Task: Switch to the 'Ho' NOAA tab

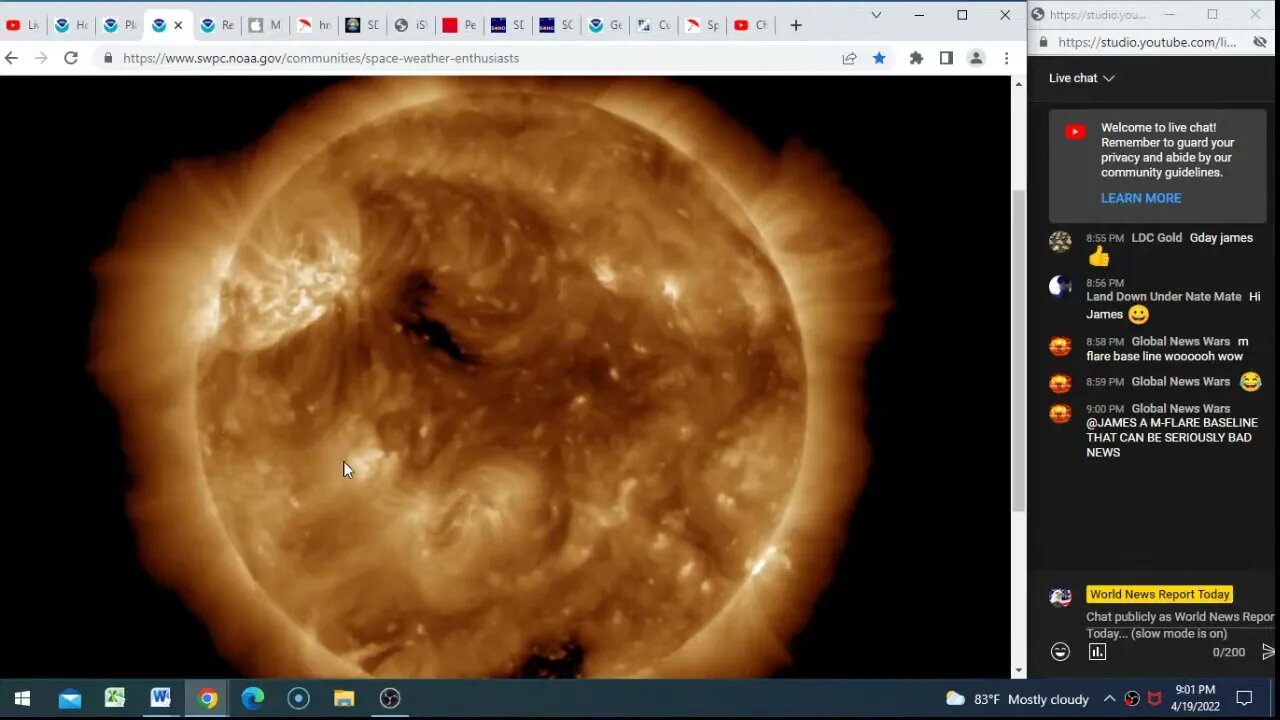Action: pos(71,25)
